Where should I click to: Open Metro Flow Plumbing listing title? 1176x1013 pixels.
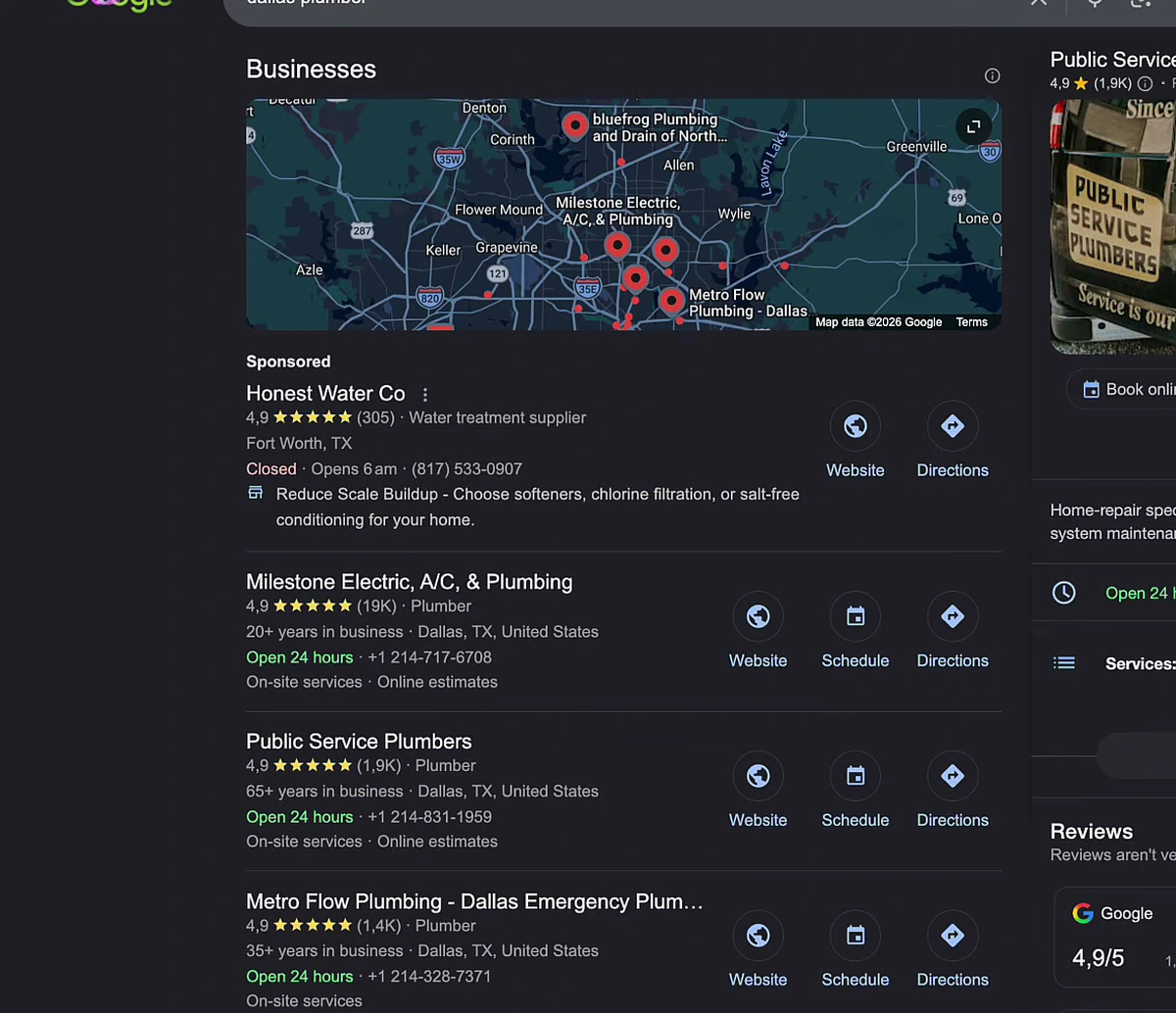474,901
